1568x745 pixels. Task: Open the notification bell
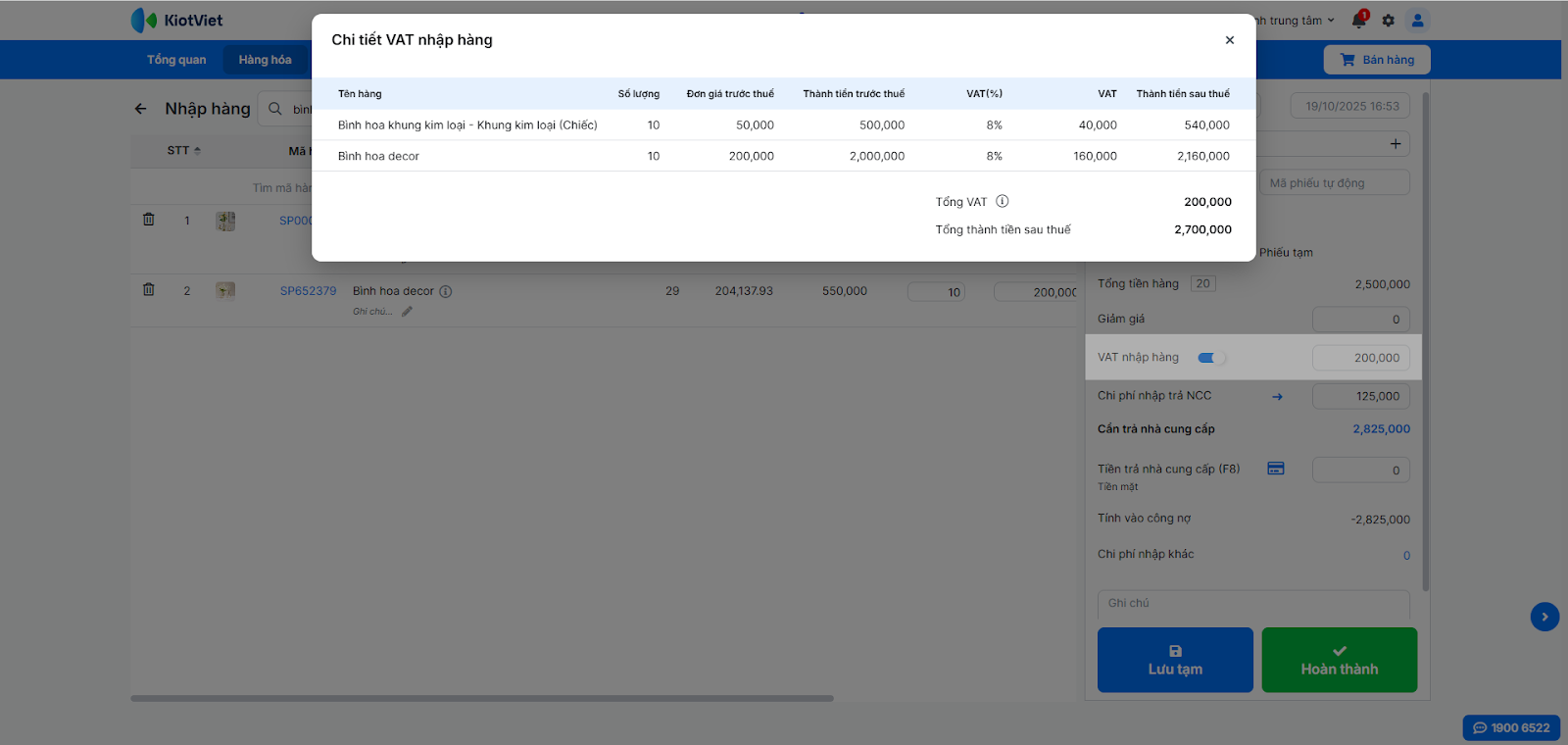coord(1358,21)
